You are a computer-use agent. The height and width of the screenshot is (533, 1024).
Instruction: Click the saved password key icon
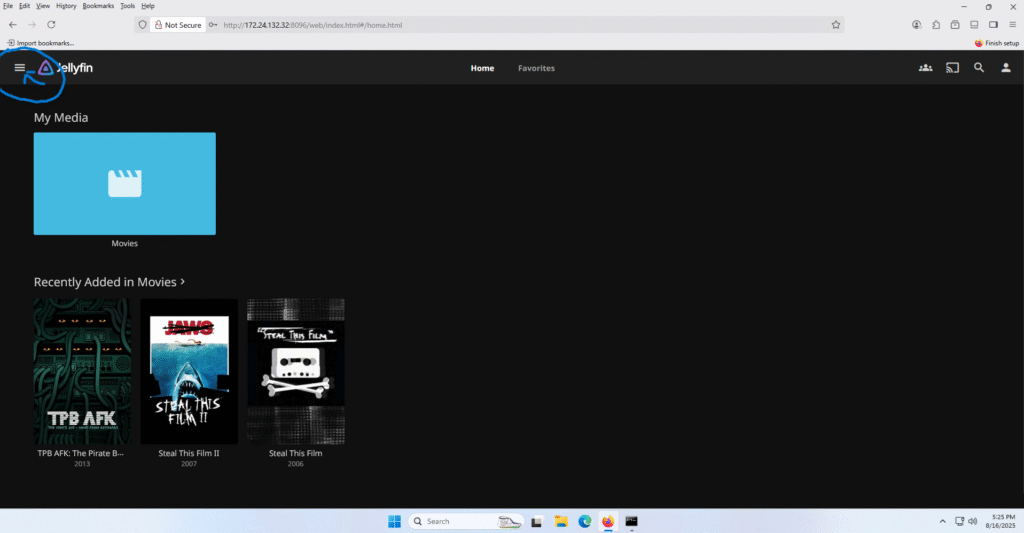213,25
